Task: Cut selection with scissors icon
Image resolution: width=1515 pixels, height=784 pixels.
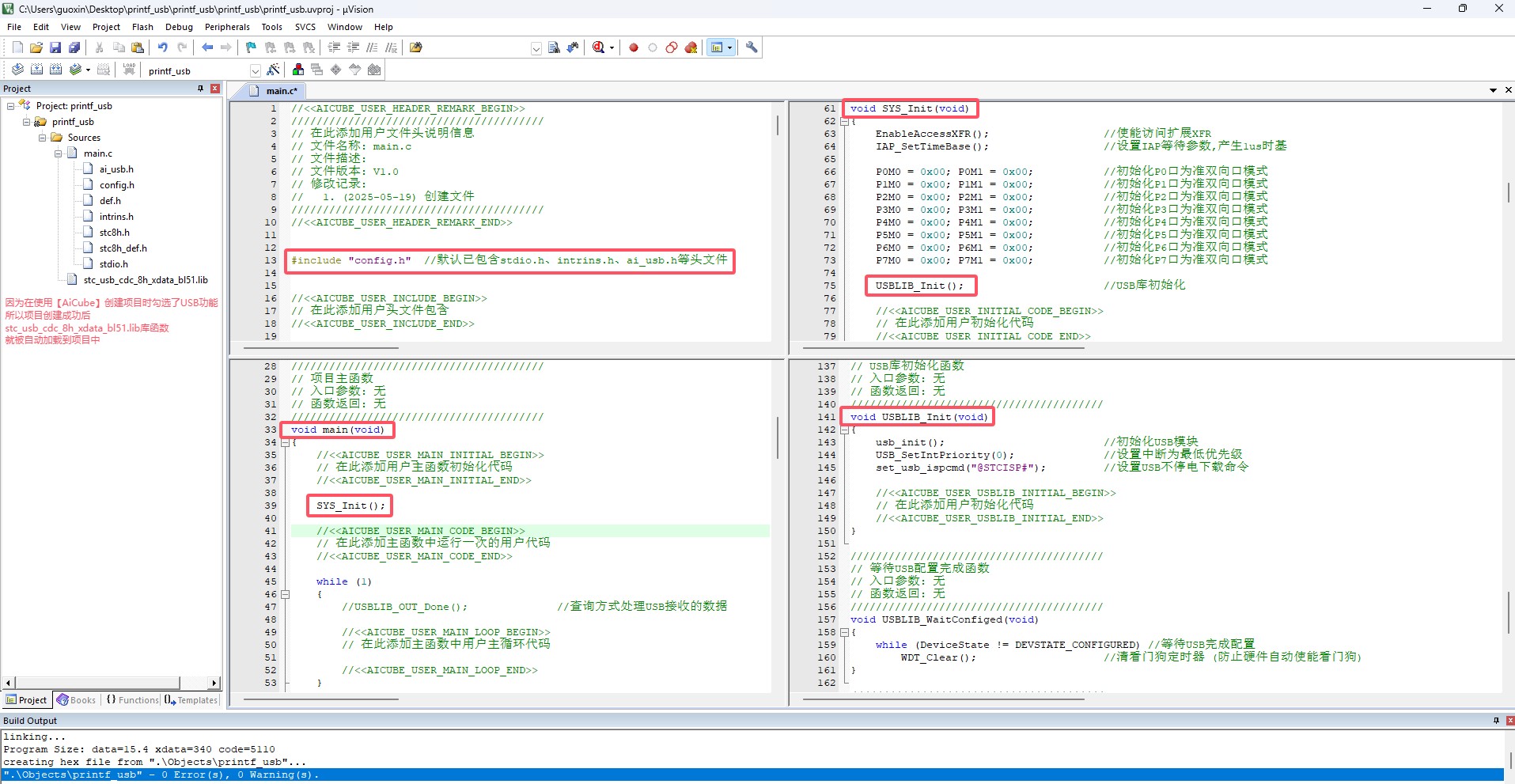Action: (x=100, y=47)
